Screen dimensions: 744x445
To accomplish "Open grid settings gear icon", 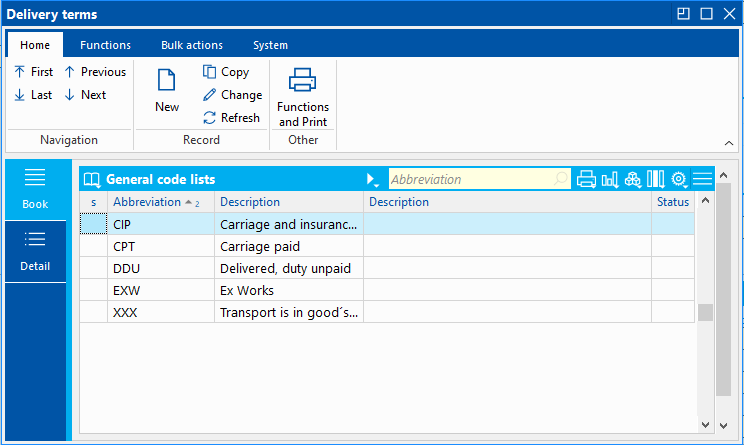I will [679, 179].
